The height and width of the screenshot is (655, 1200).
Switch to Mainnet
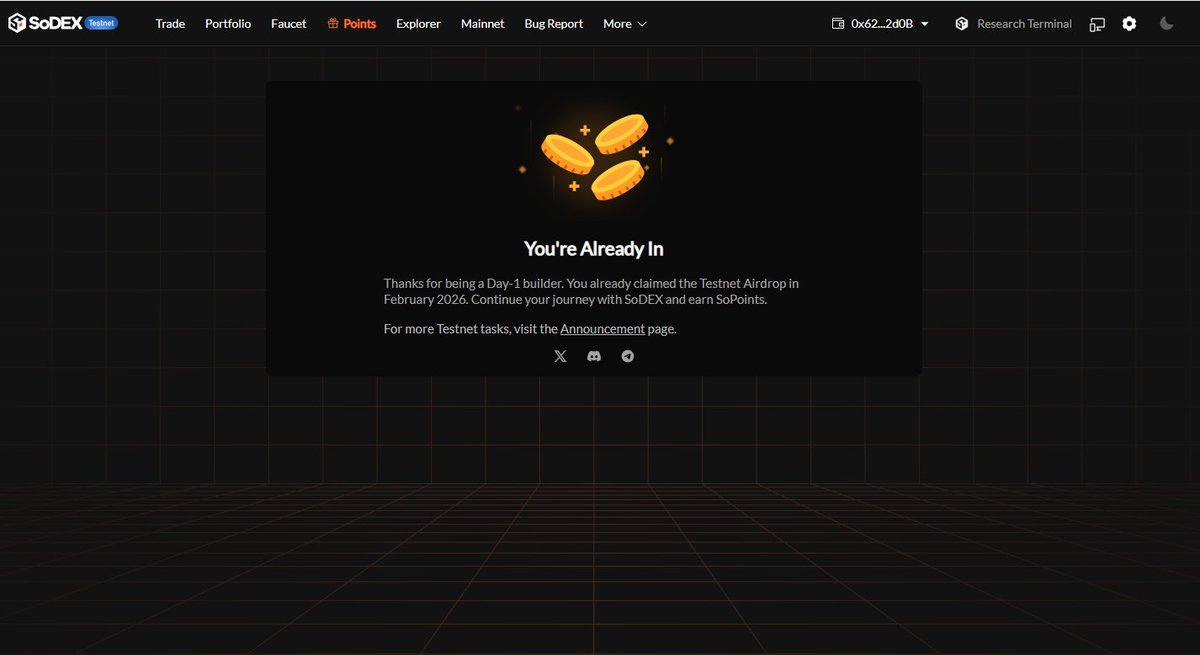(483, 23)
